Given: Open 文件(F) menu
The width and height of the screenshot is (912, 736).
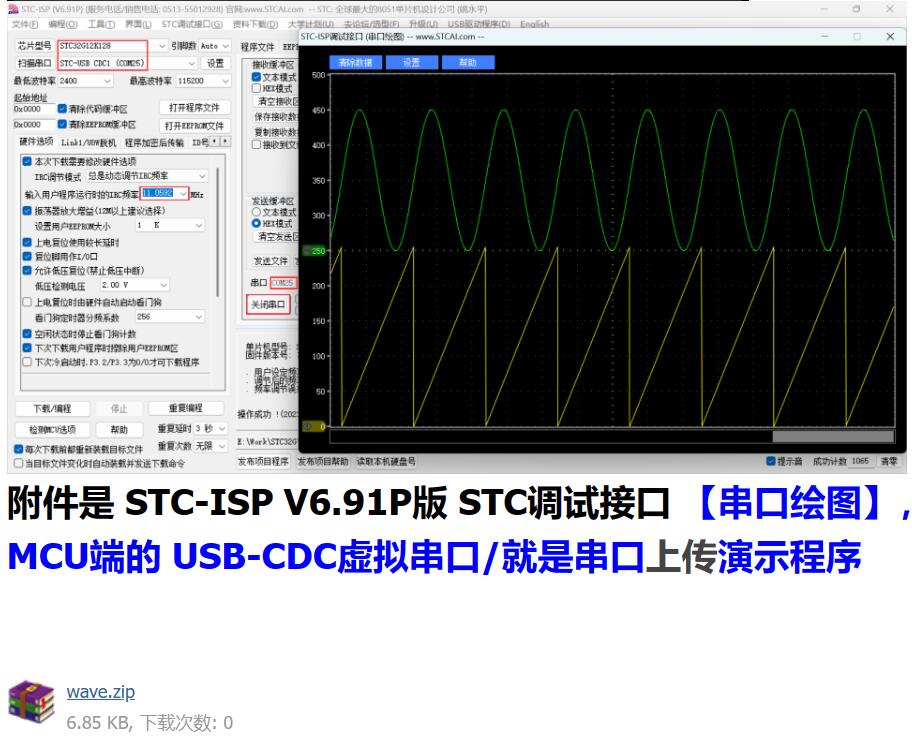Looking at the screenshot, I should click(25, 24).
